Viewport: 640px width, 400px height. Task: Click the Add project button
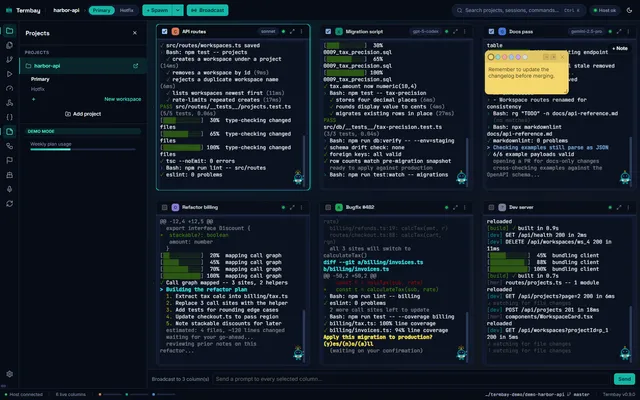(x=83, y=114)
